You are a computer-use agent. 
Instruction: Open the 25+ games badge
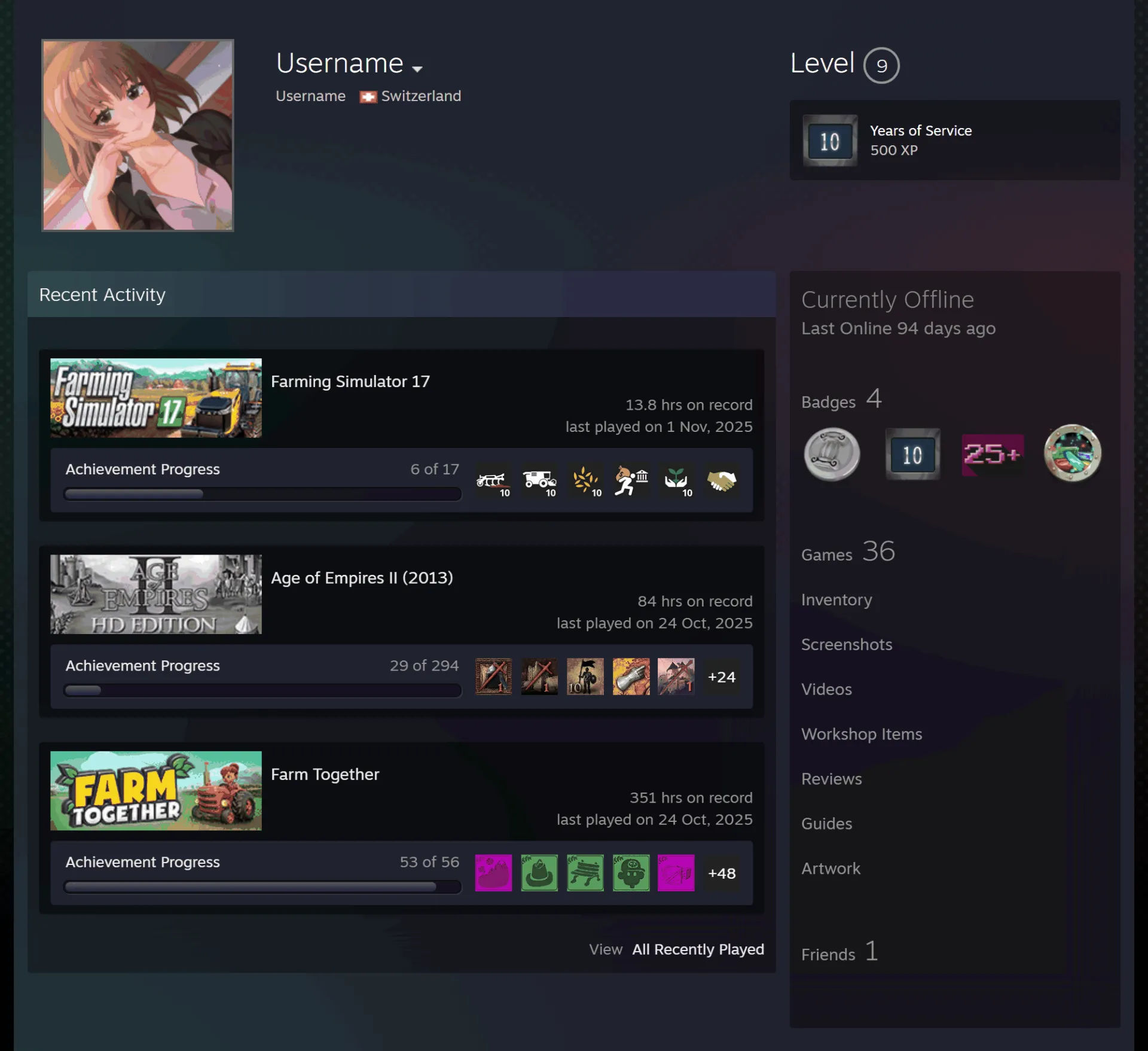993,455
